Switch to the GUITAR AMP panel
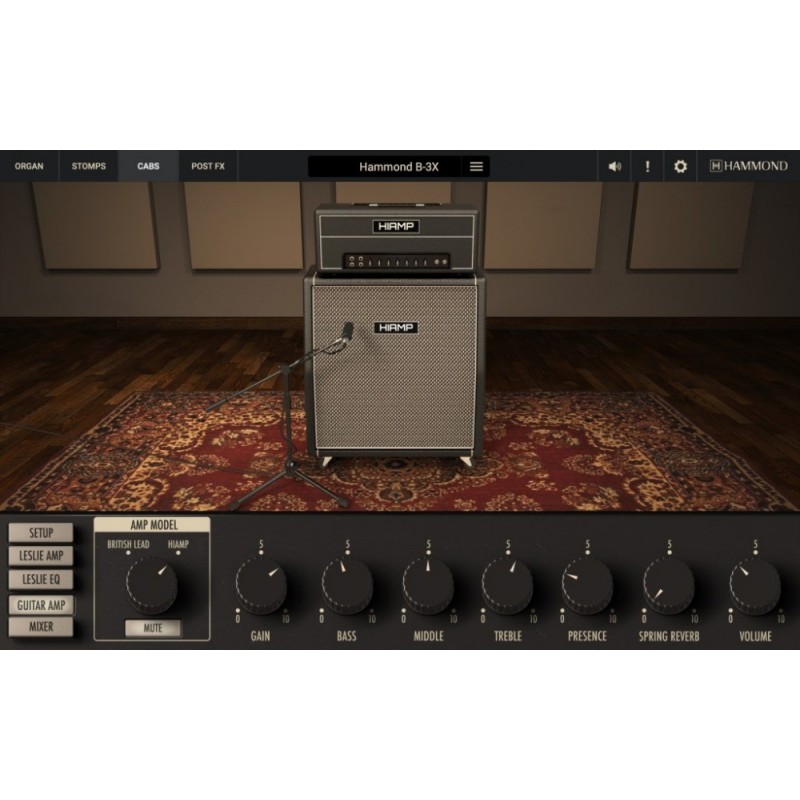Viewport: 800px width, 800px height. tap(42, 606)
